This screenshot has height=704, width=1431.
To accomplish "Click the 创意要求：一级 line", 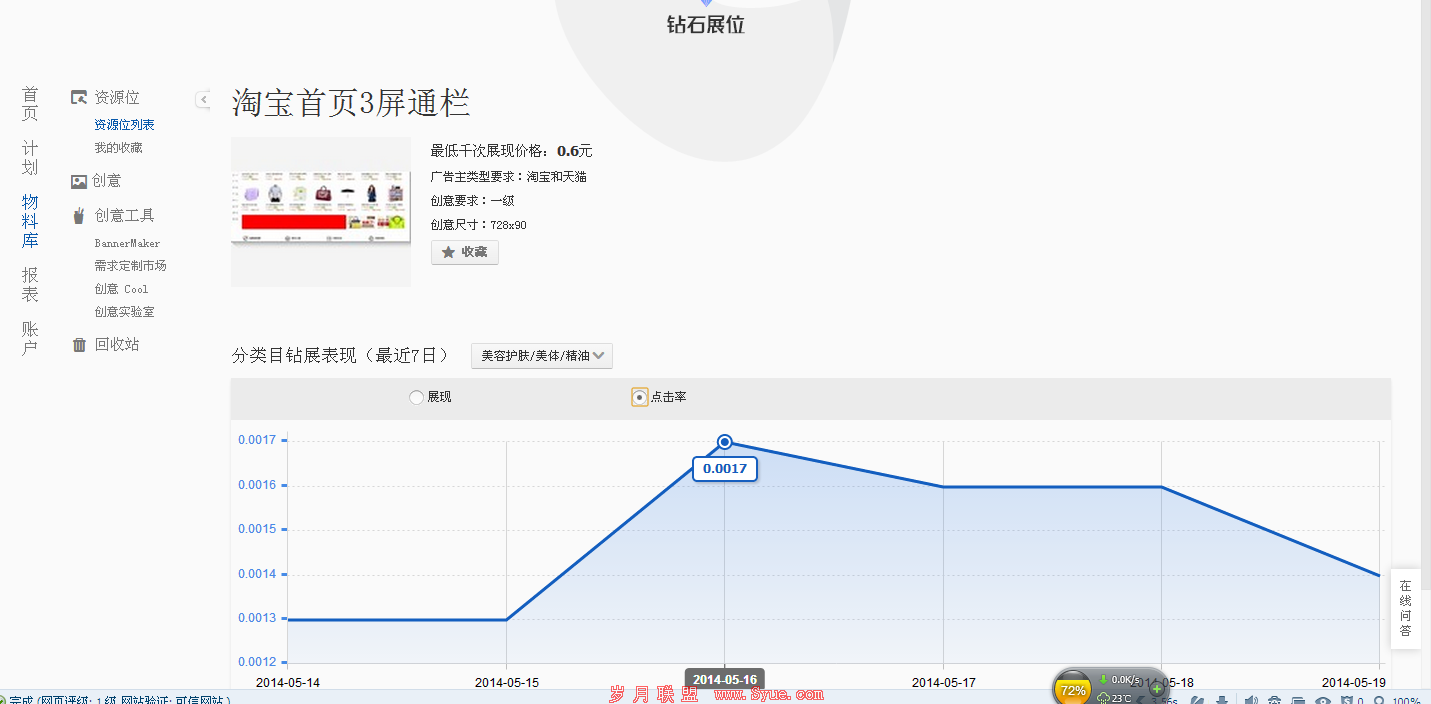I will coord(473,201).
